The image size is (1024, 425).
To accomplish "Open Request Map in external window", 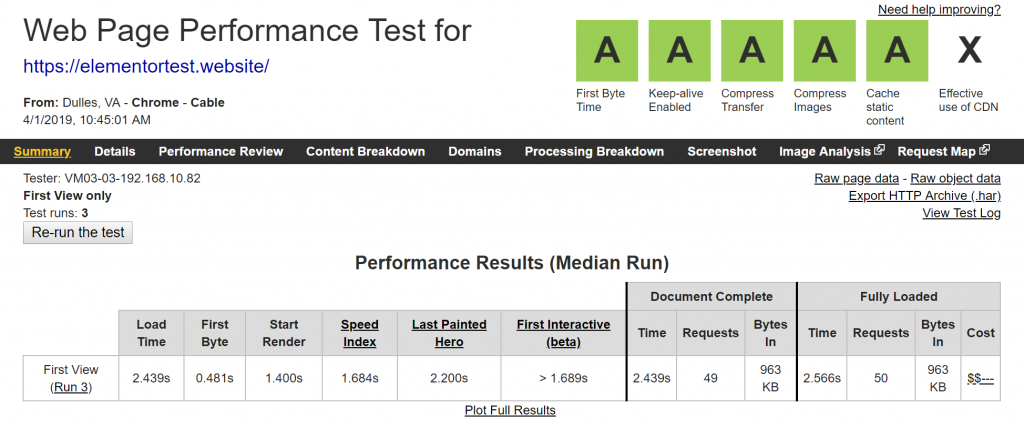I will [943, 152].
